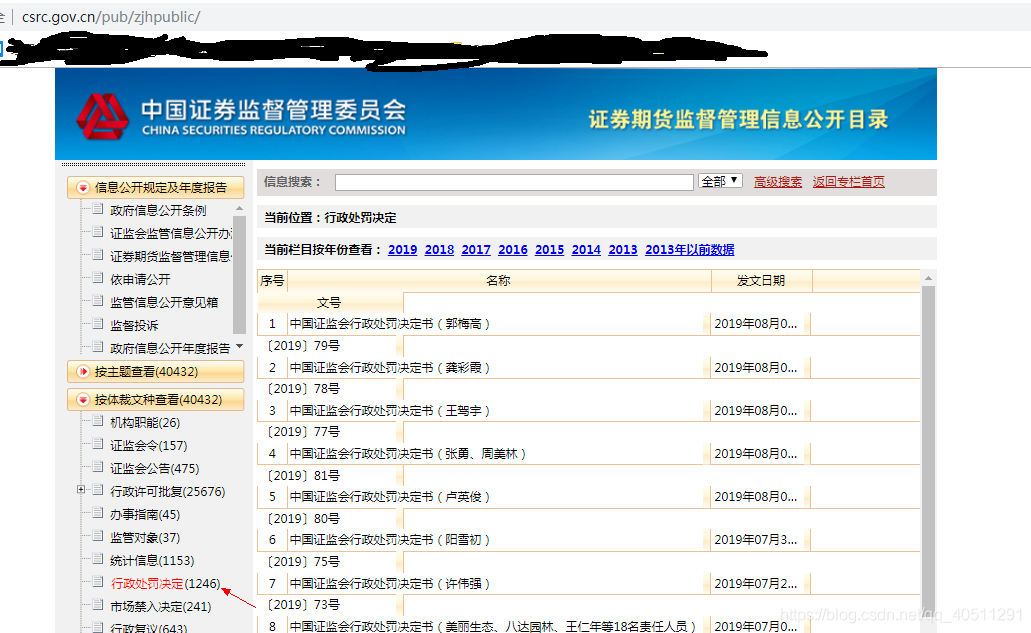Expand 按主题查看(40432) section arrow icon
The image size is (1031, 633).
83,372
